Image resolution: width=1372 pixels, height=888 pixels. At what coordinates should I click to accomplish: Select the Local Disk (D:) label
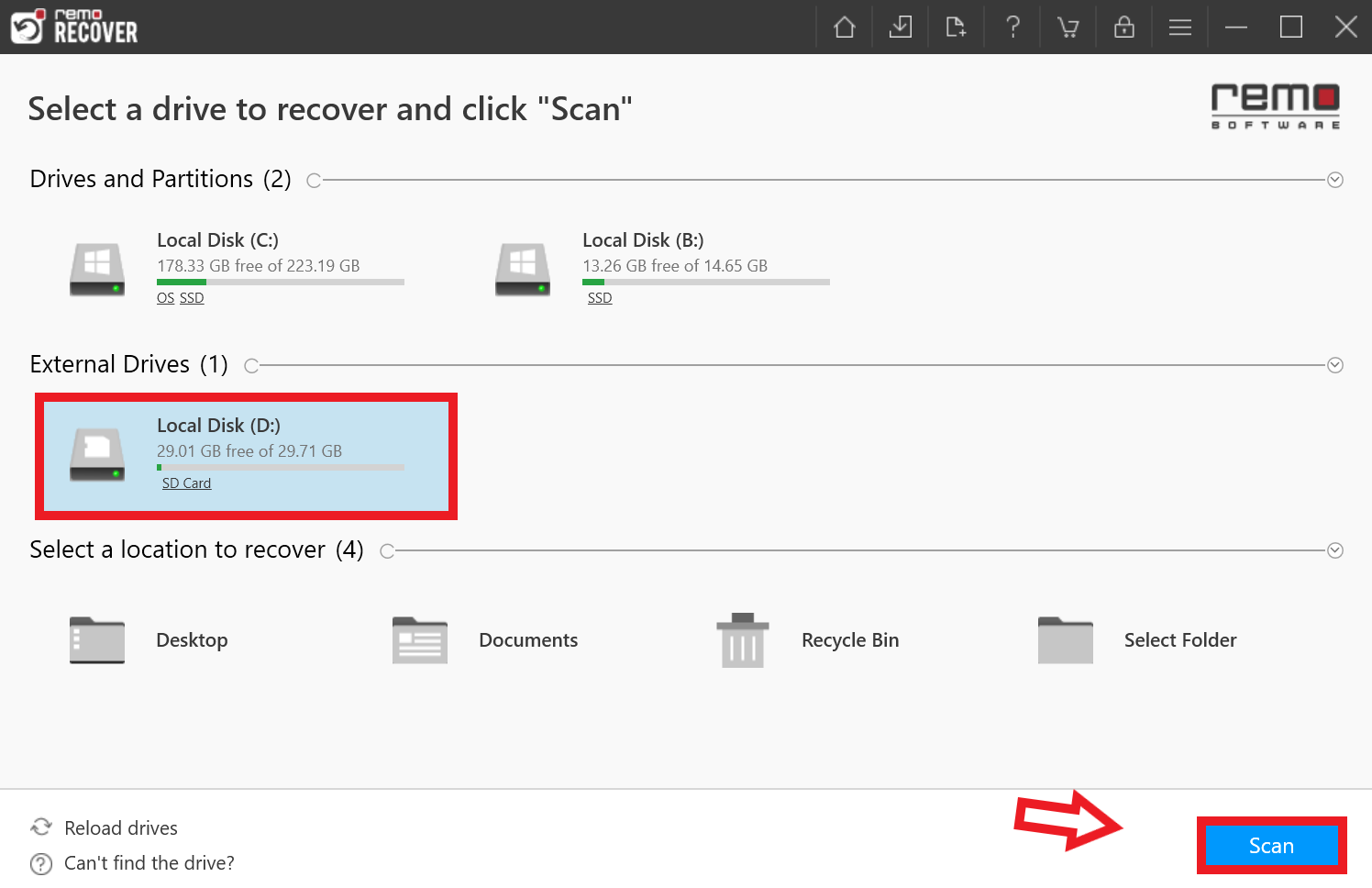pos(218,426)
